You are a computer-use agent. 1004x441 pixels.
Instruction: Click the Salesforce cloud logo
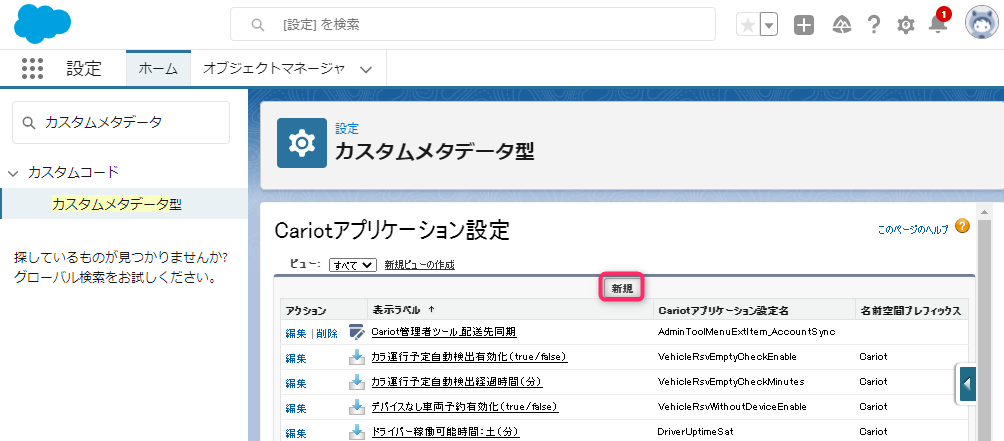42,23
